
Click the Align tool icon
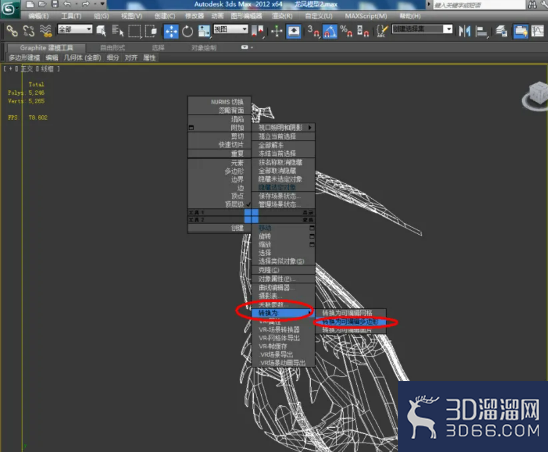[482, 31]
